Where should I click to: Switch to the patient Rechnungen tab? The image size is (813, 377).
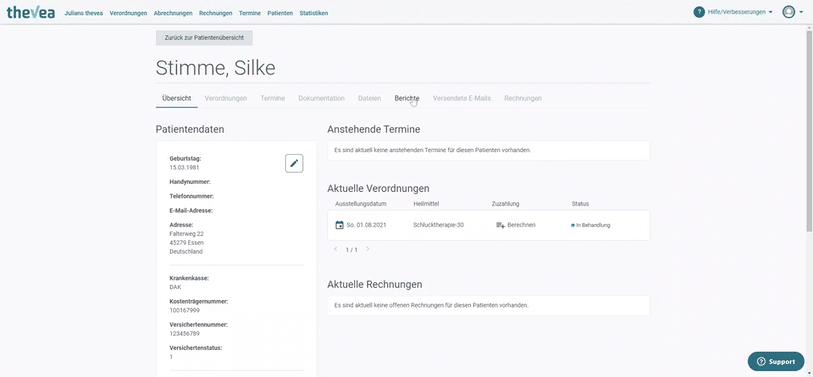523,98
